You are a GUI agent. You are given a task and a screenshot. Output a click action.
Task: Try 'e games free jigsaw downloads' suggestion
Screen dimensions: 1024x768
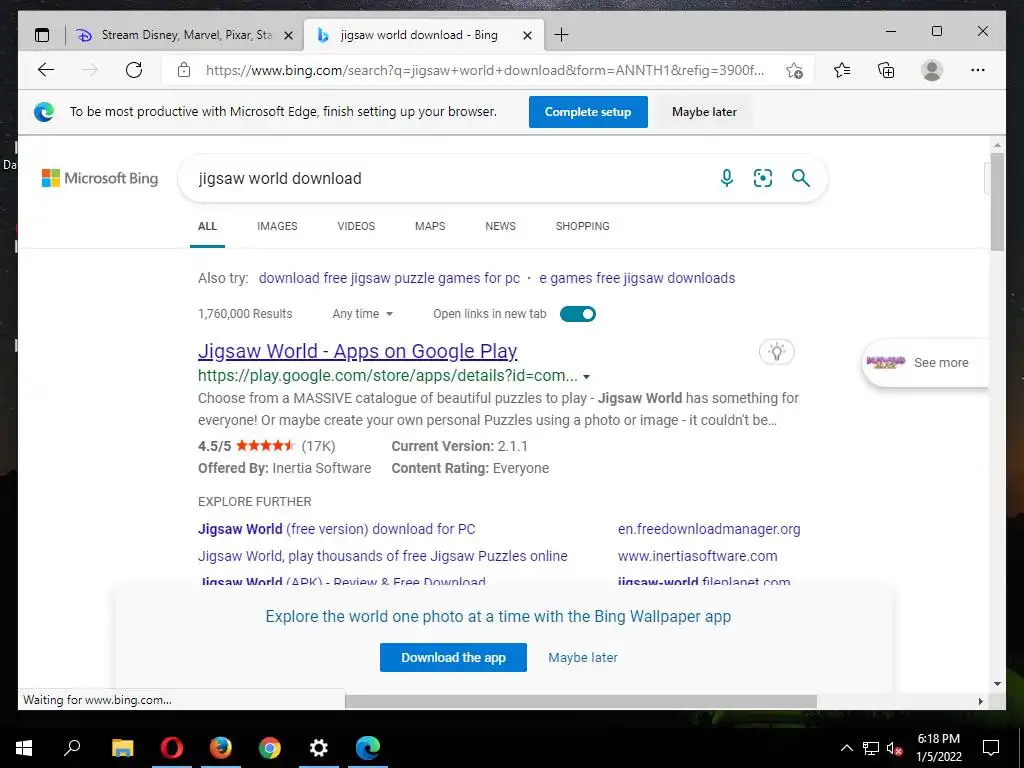pyautogui.click(x=637, y=278)
